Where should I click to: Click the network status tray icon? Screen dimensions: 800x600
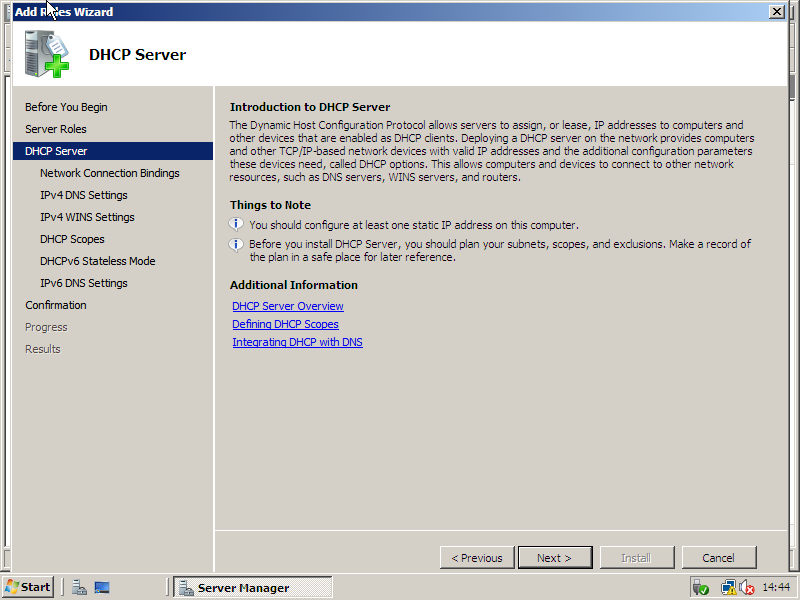[x=728, y=587]
